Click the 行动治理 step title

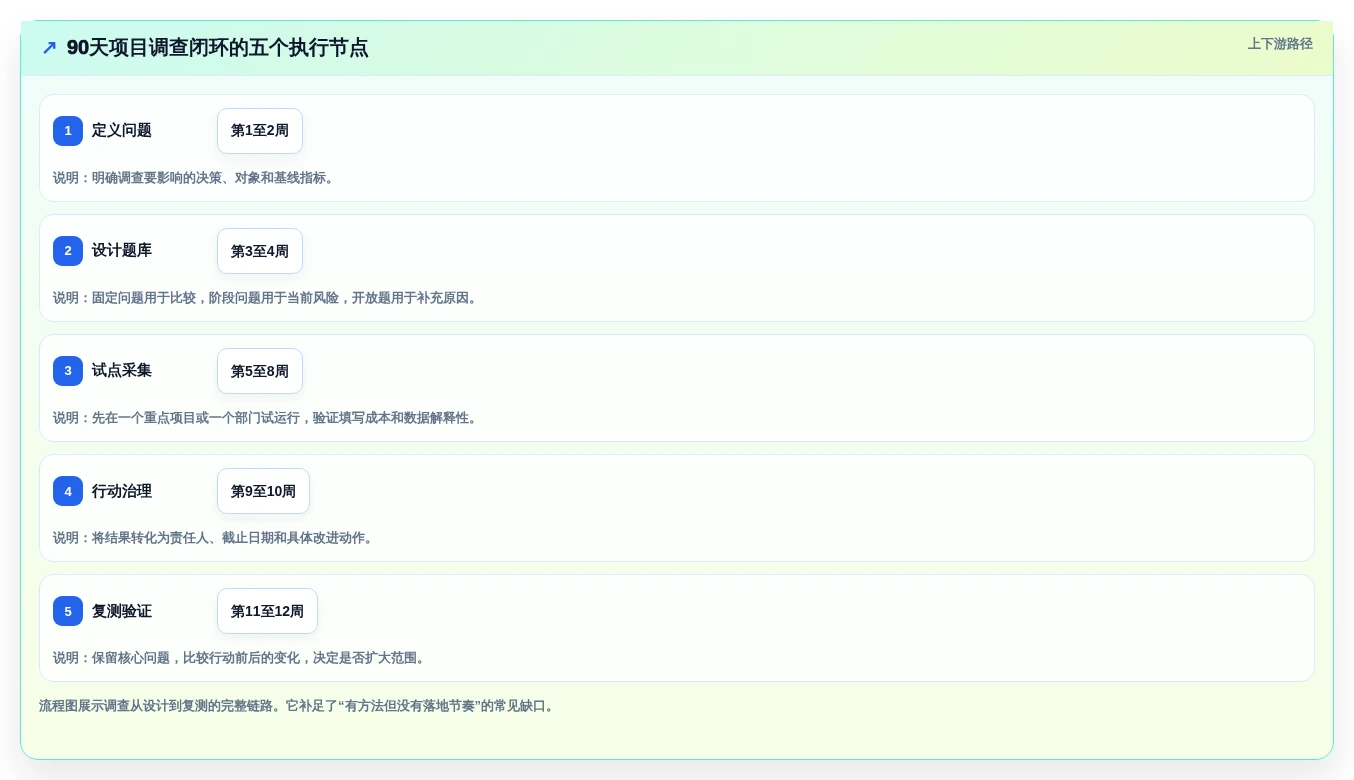point(122,491)
